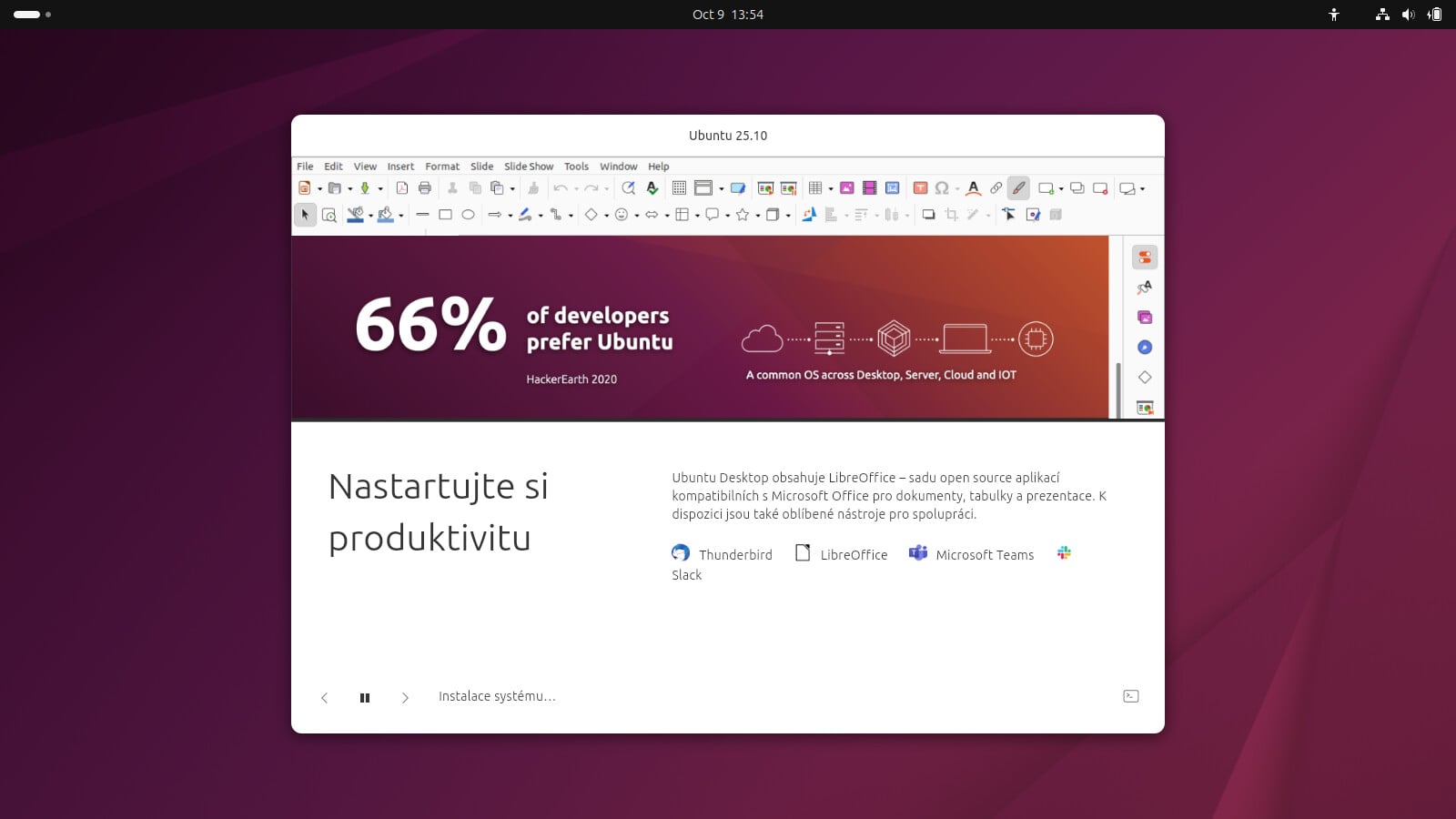Viewport: 1456px width, 819px height.
Task: Expand the Star shapes dropdown arrow
Action: tap(757, 216)
